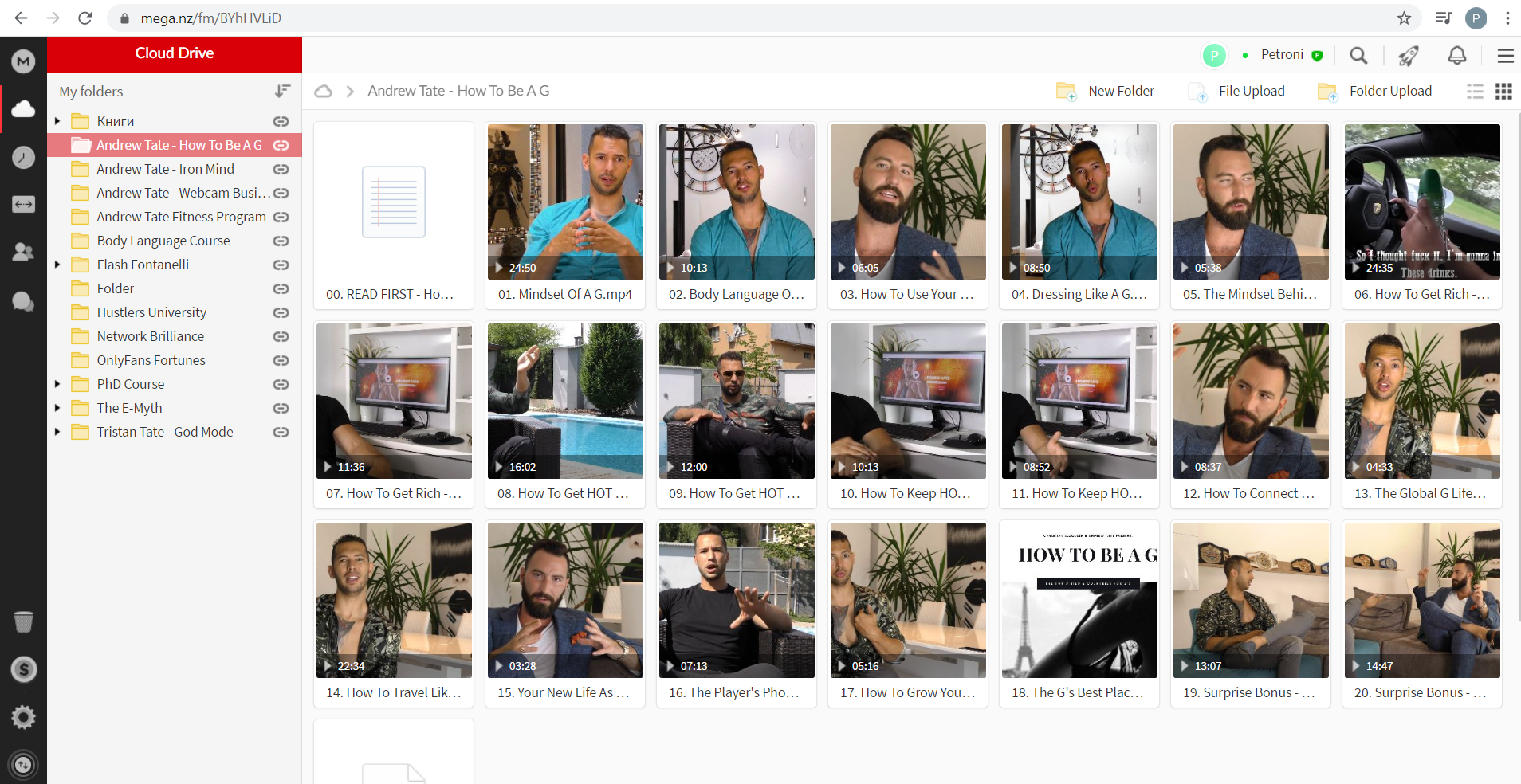Open the Petroni account menu
This screenshot has height=784, width=1521.
pos(1282,55)
